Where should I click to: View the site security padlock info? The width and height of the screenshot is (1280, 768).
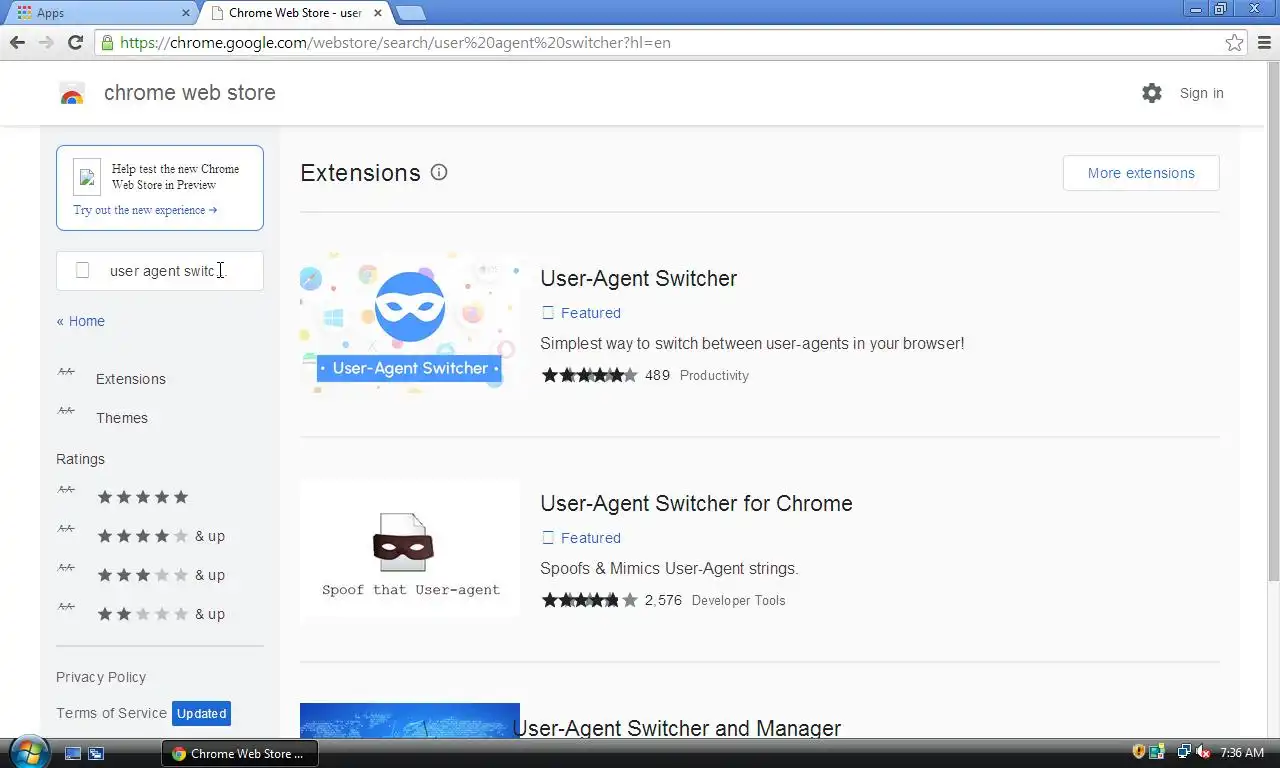(x=107, y=43)
